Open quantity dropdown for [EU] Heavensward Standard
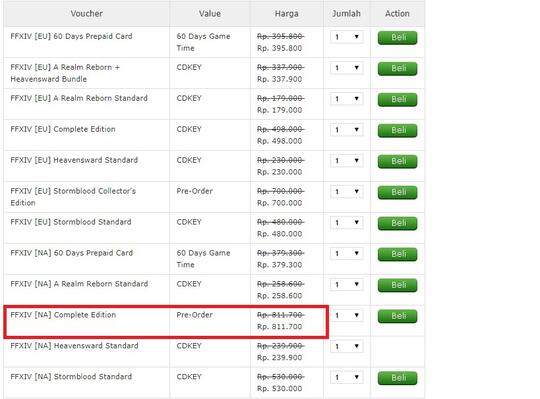 [346, 161]
